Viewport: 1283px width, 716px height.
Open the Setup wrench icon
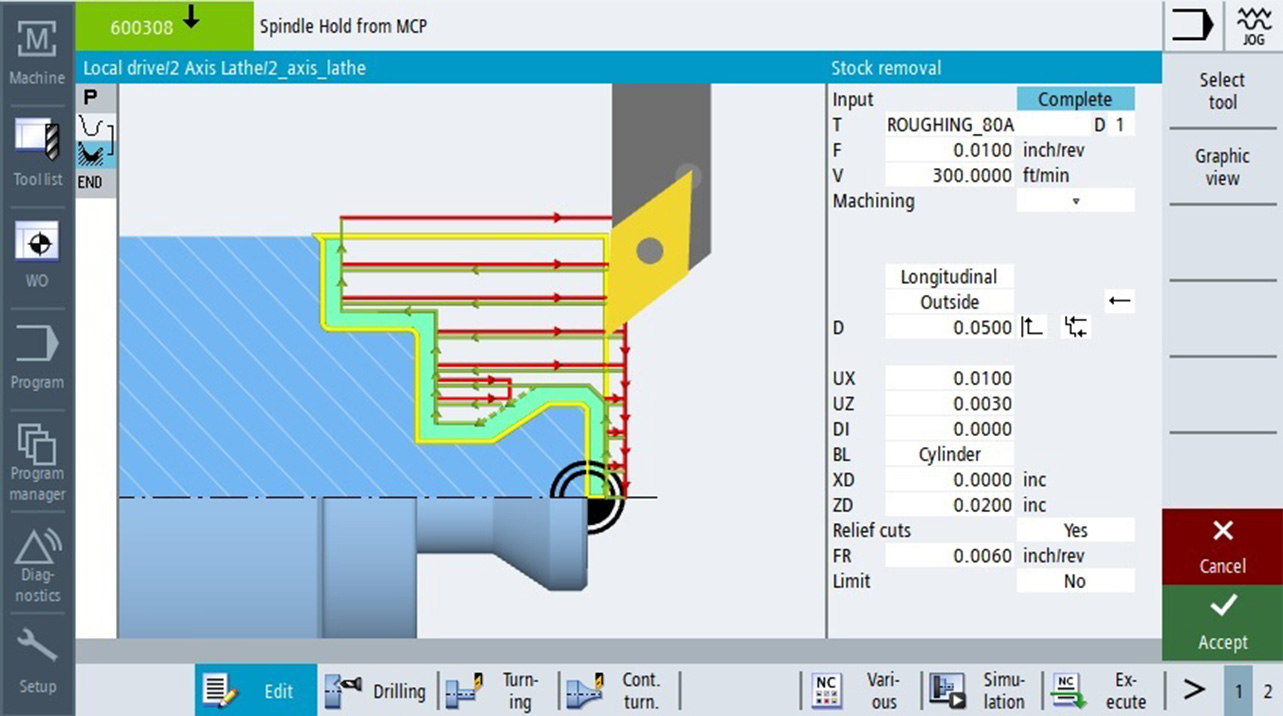[x=37, y=662]
